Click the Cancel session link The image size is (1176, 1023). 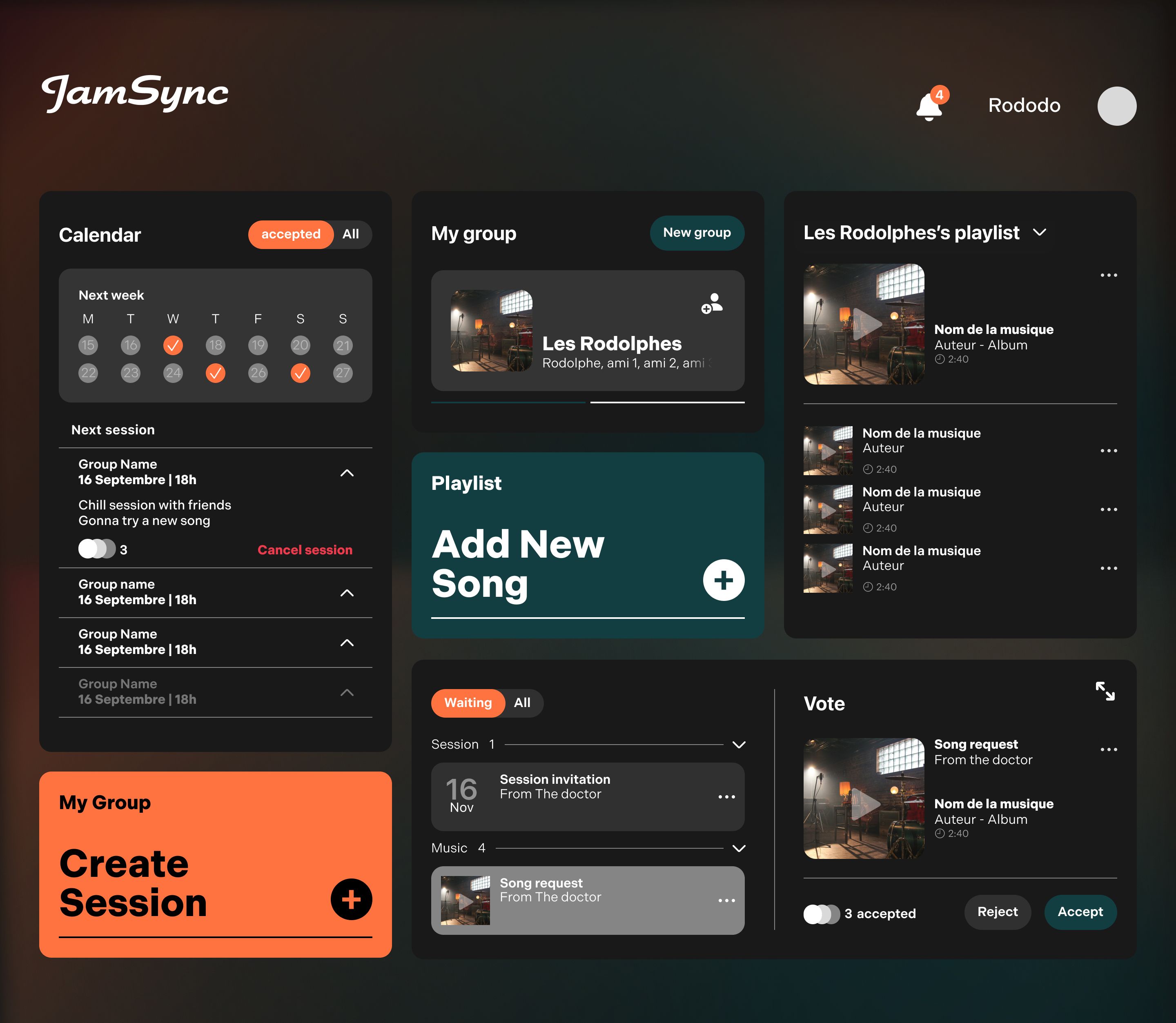pos(305,550)
